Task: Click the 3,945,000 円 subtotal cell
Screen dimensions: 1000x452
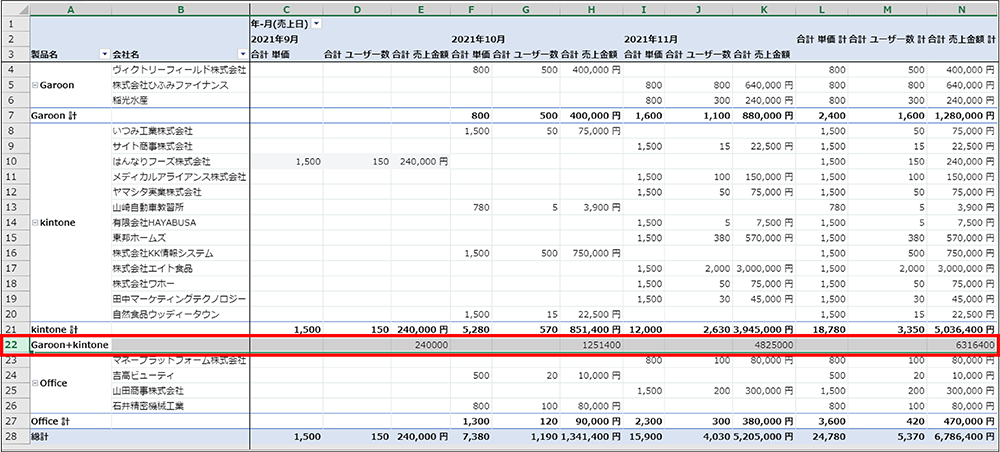Action: click(x=763, y=330)
